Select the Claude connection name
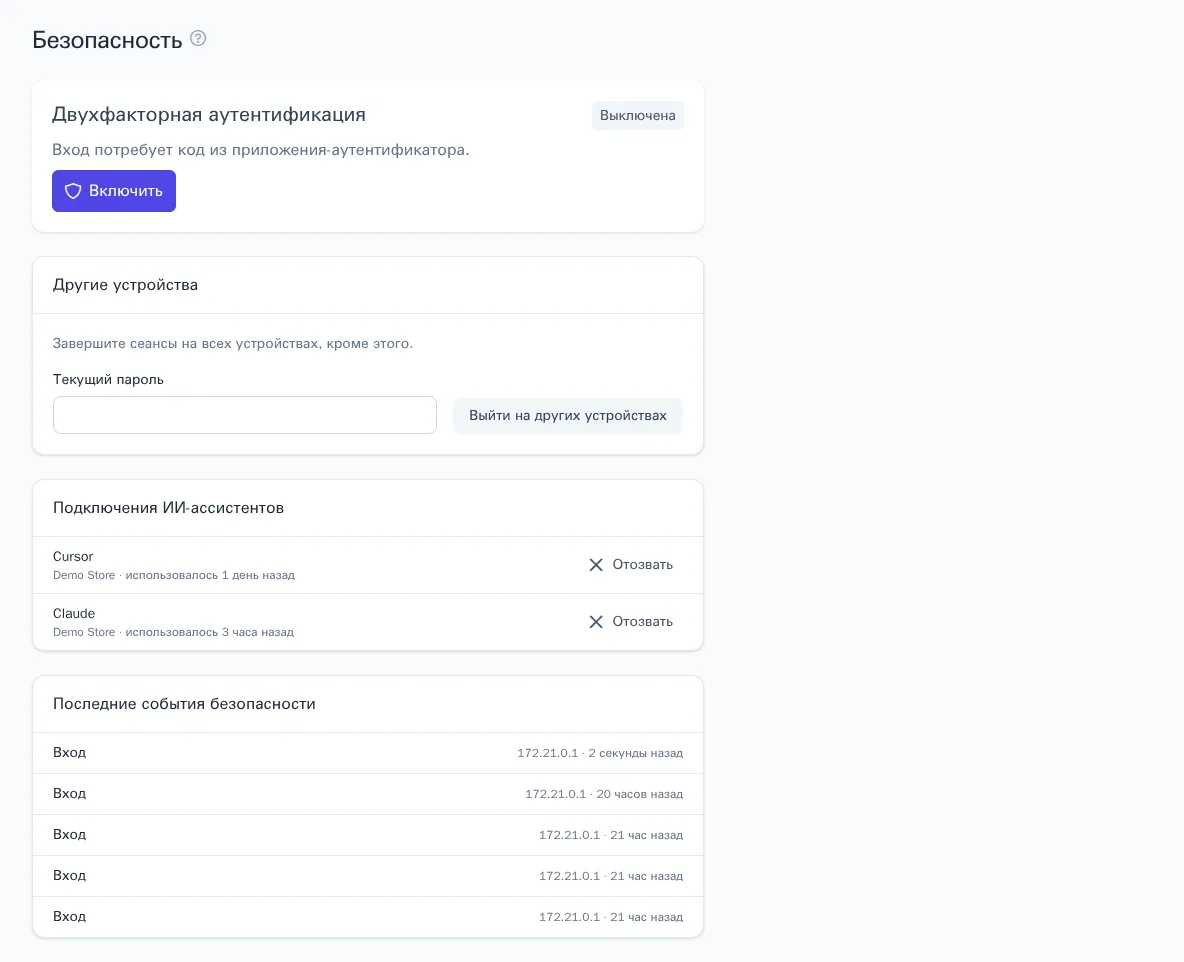 (x=74, y=613)
